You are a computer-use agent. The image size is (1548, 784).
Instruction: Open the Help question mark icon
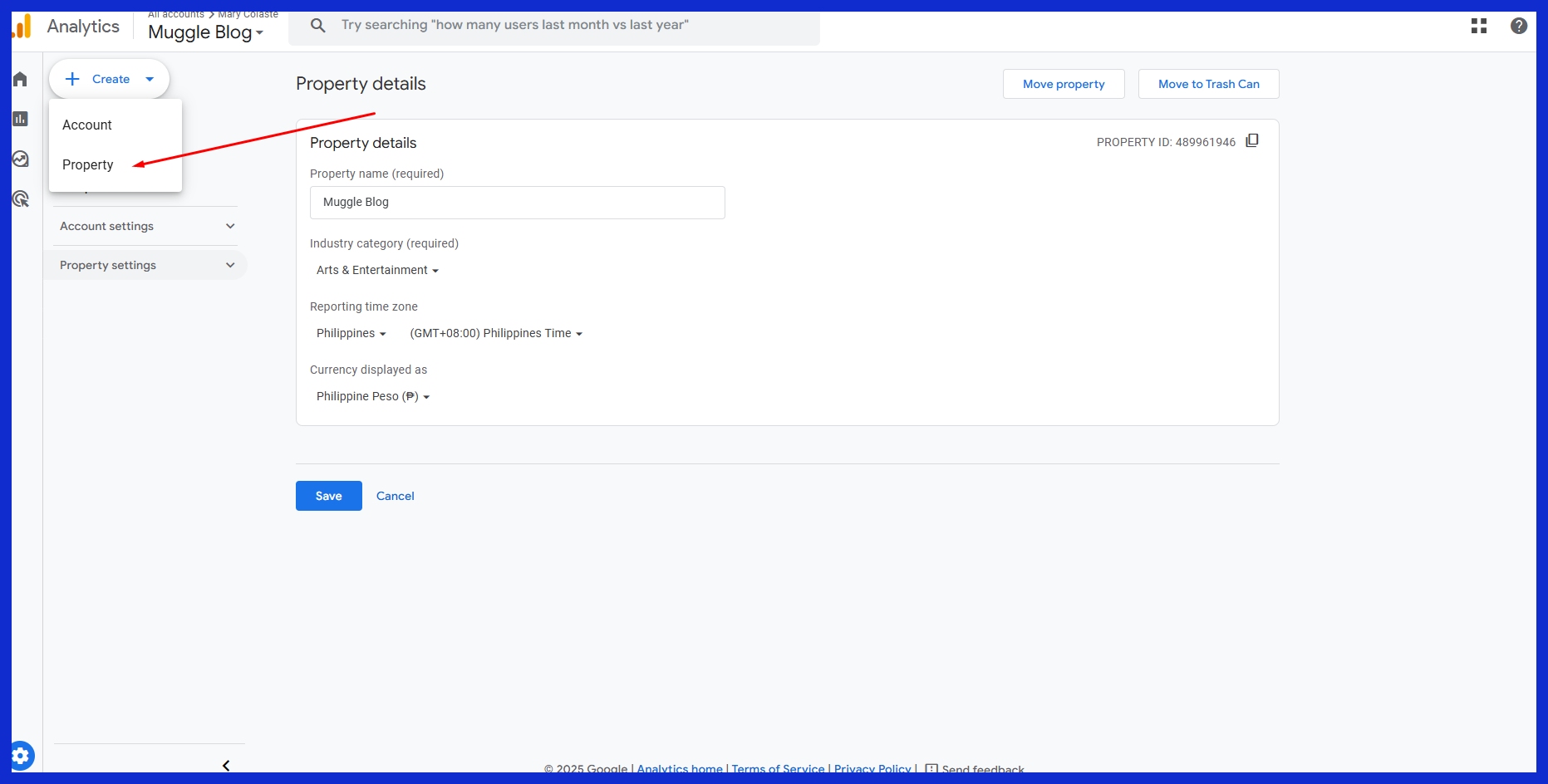click(1519, 26)
